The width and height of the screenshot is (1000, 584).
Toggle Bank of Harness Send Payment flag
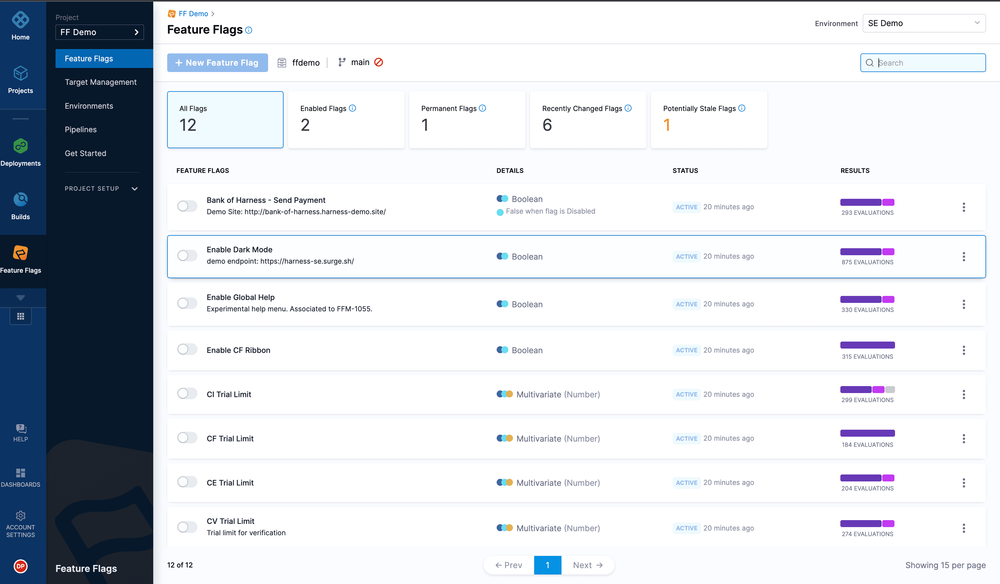tap(187, 206)
